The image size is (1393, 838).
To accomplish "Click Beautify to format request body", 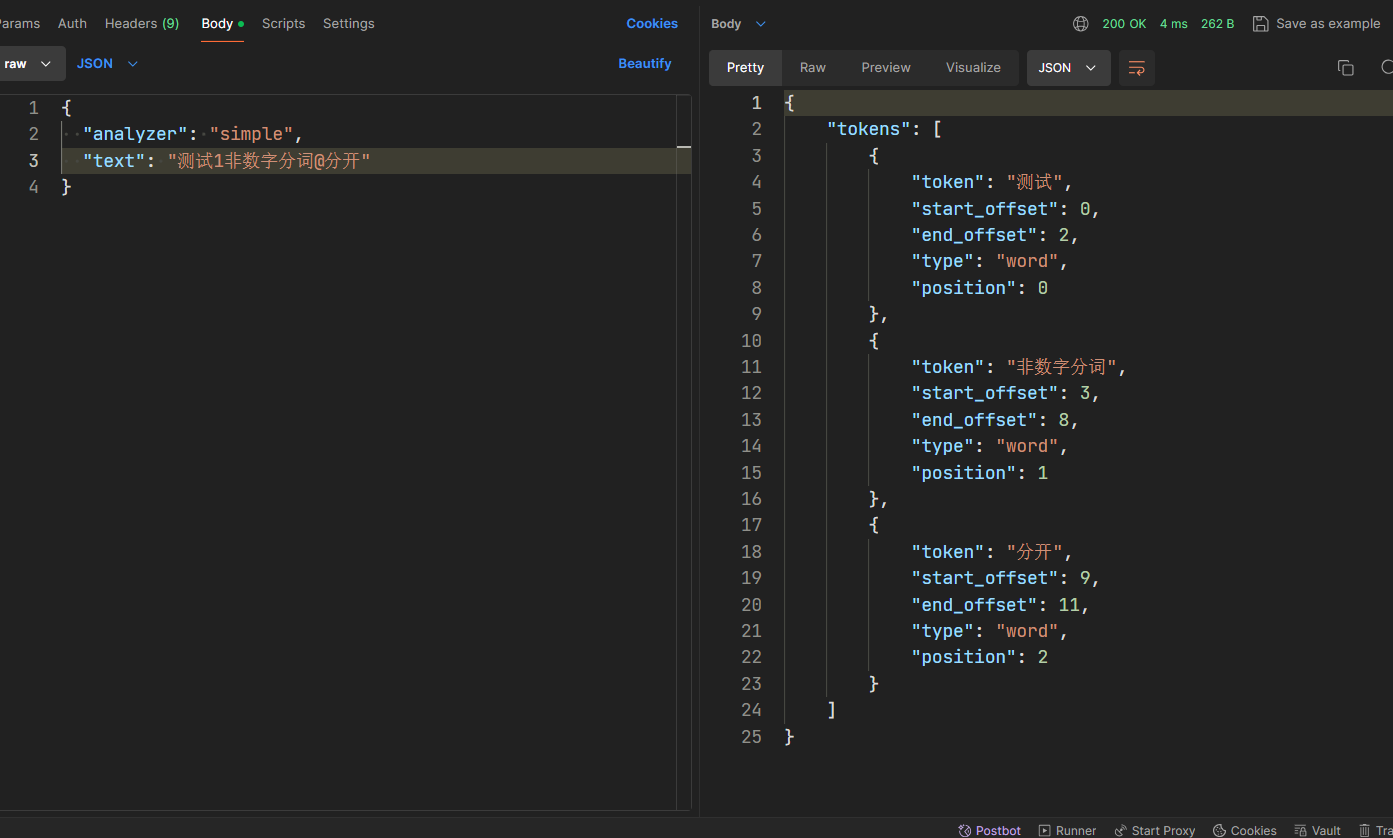I will [x=645, y=63].
